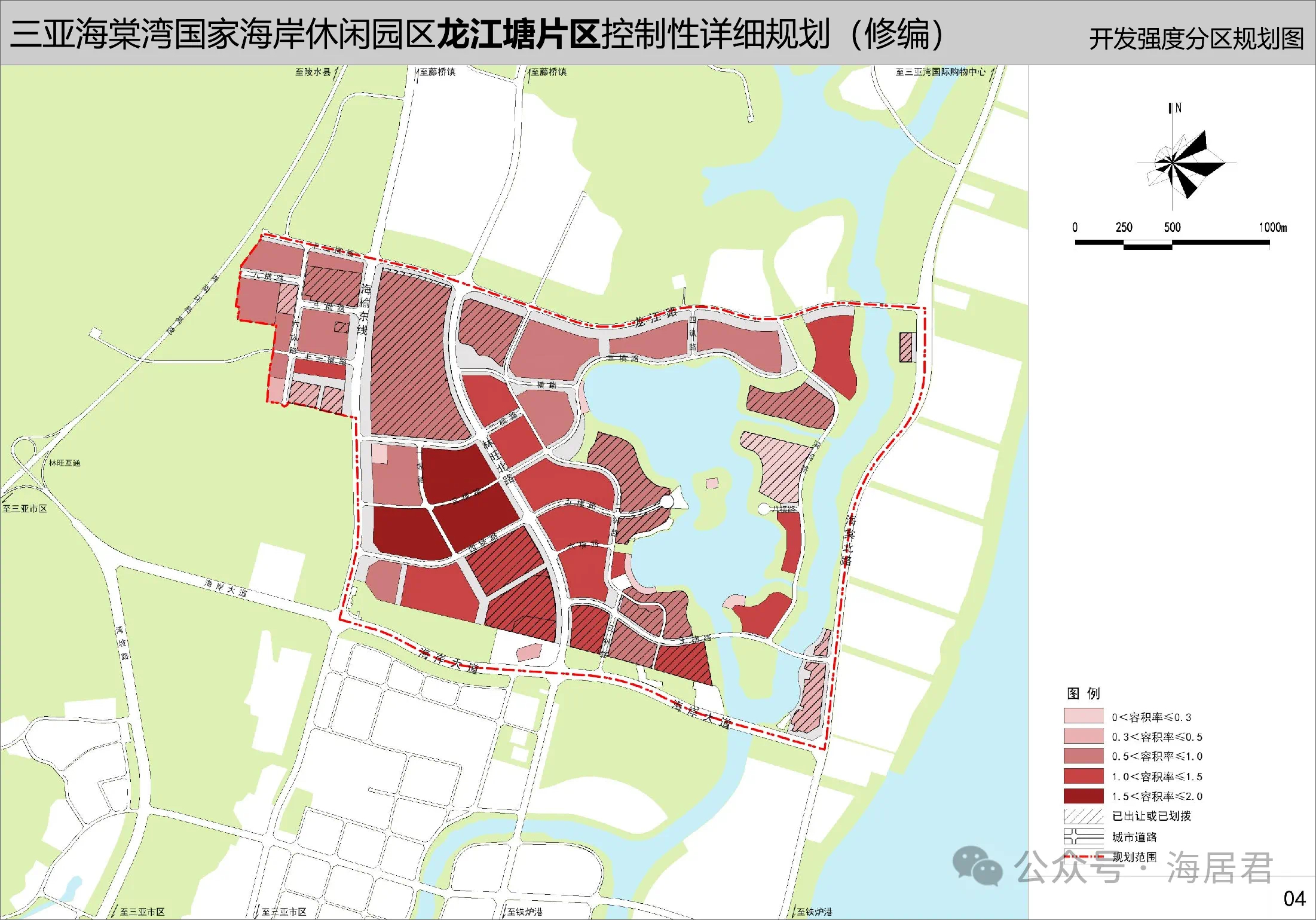Click the 1000m scale label
The width and height of the screenshot is (1316, 920).
tap(1272, 227)
